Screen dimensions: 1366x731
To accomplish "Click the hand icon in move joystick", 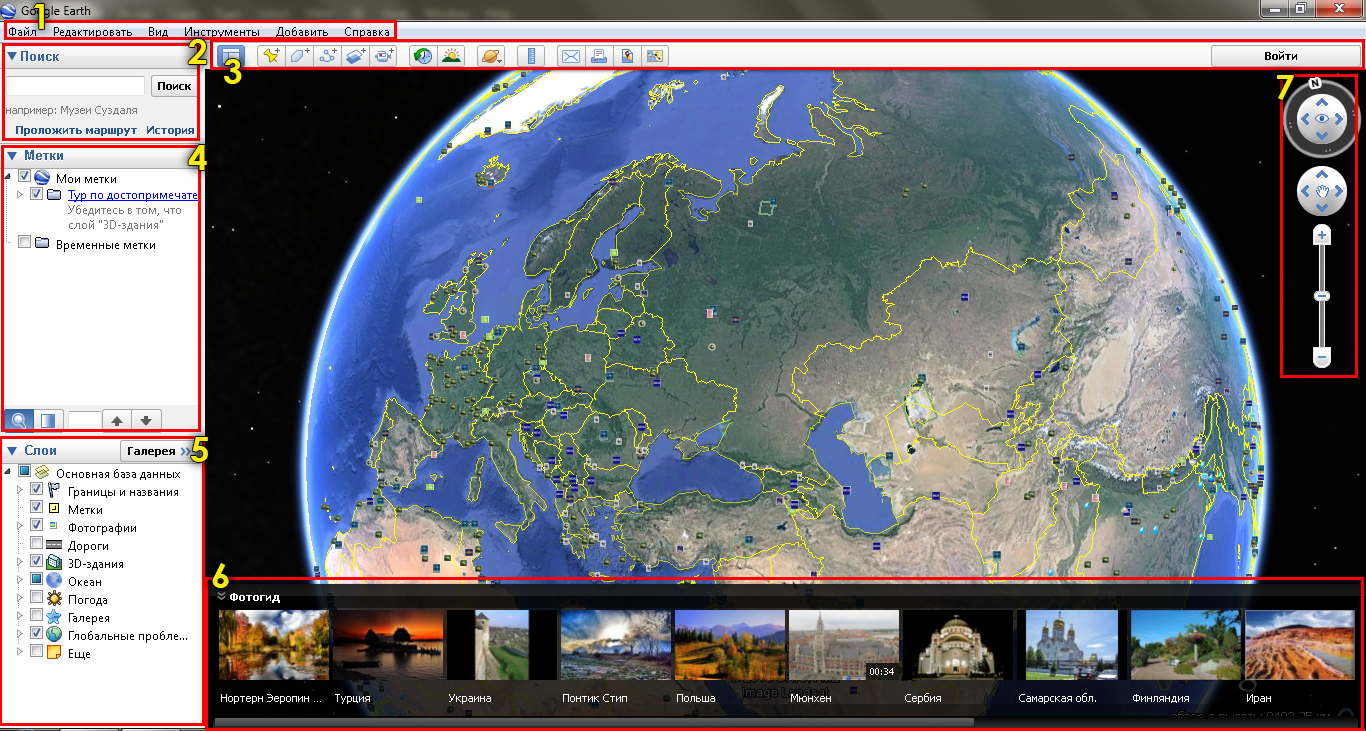I will click(x=1322, y=191).
